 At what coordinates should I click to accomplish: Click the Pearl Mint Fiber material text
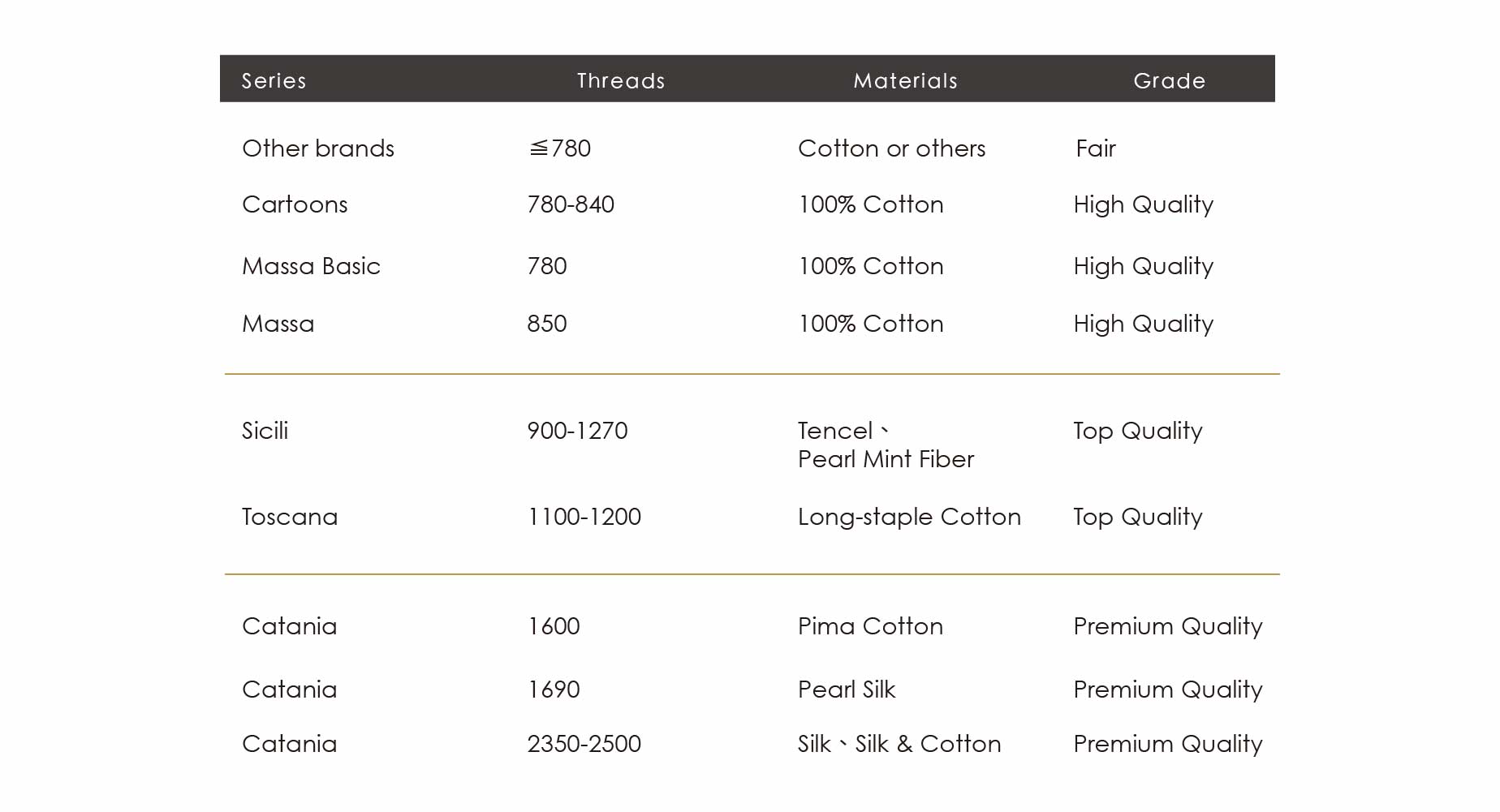coord(886,459)
